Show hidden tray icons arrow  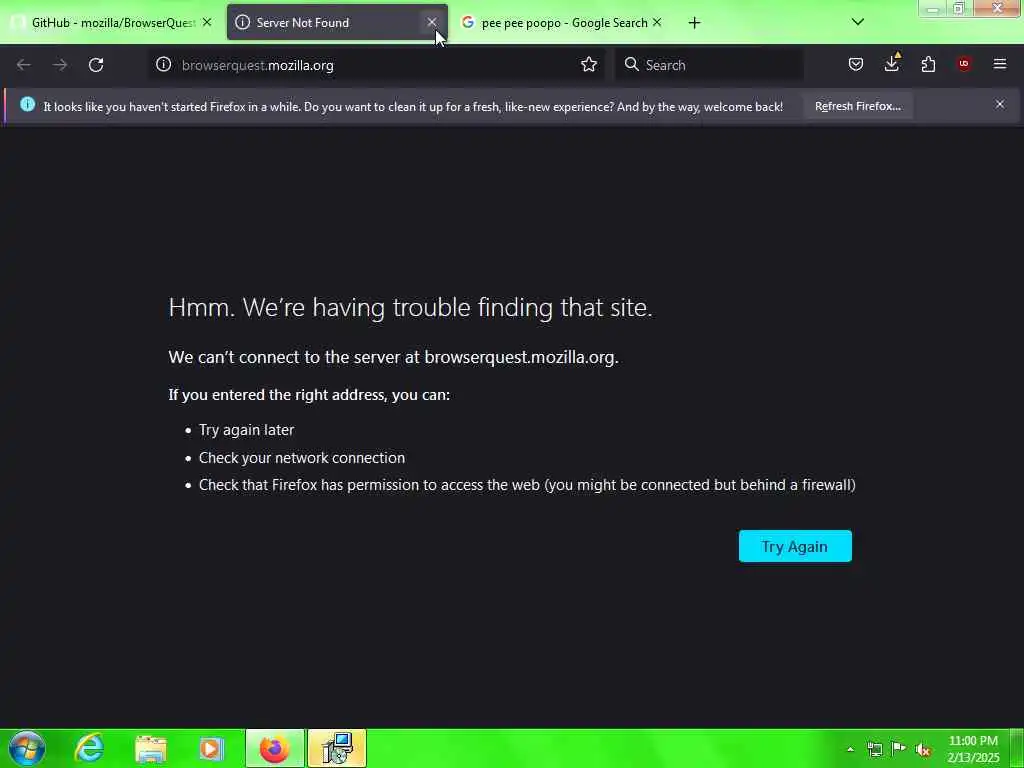(x=850, y=750)
